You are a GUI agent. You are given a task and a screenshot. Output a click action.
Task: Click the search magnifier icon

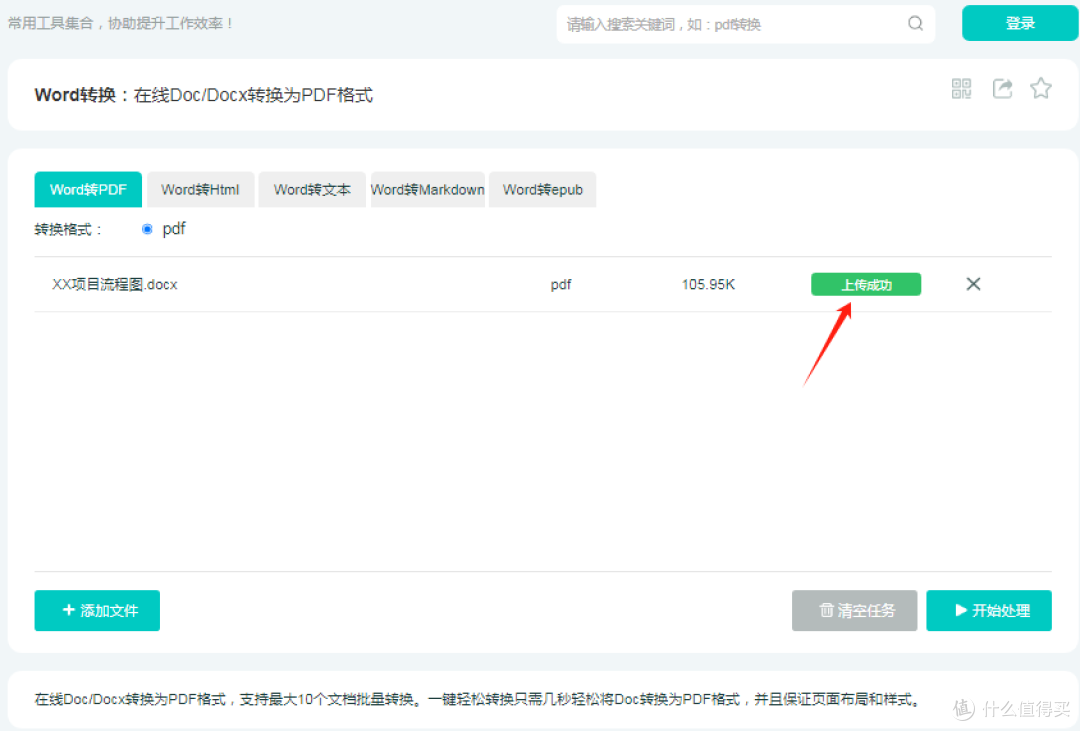915,23
